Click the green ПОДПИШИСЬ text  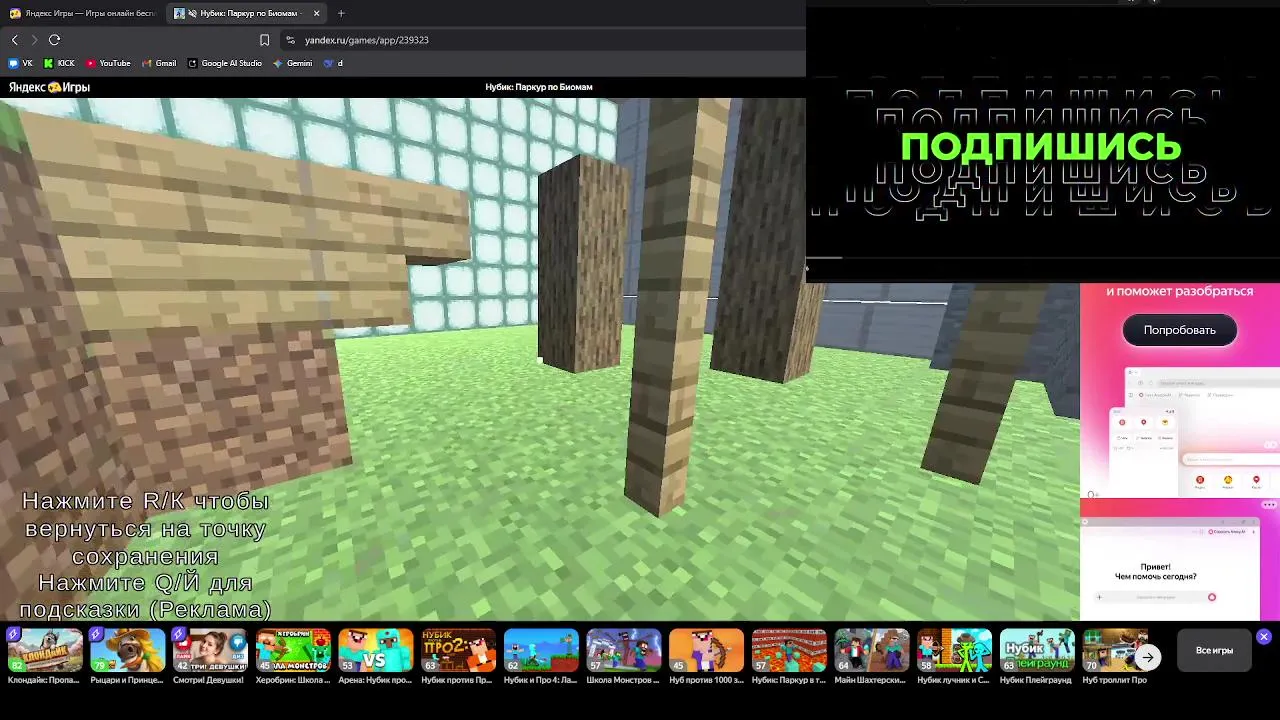1041,146
